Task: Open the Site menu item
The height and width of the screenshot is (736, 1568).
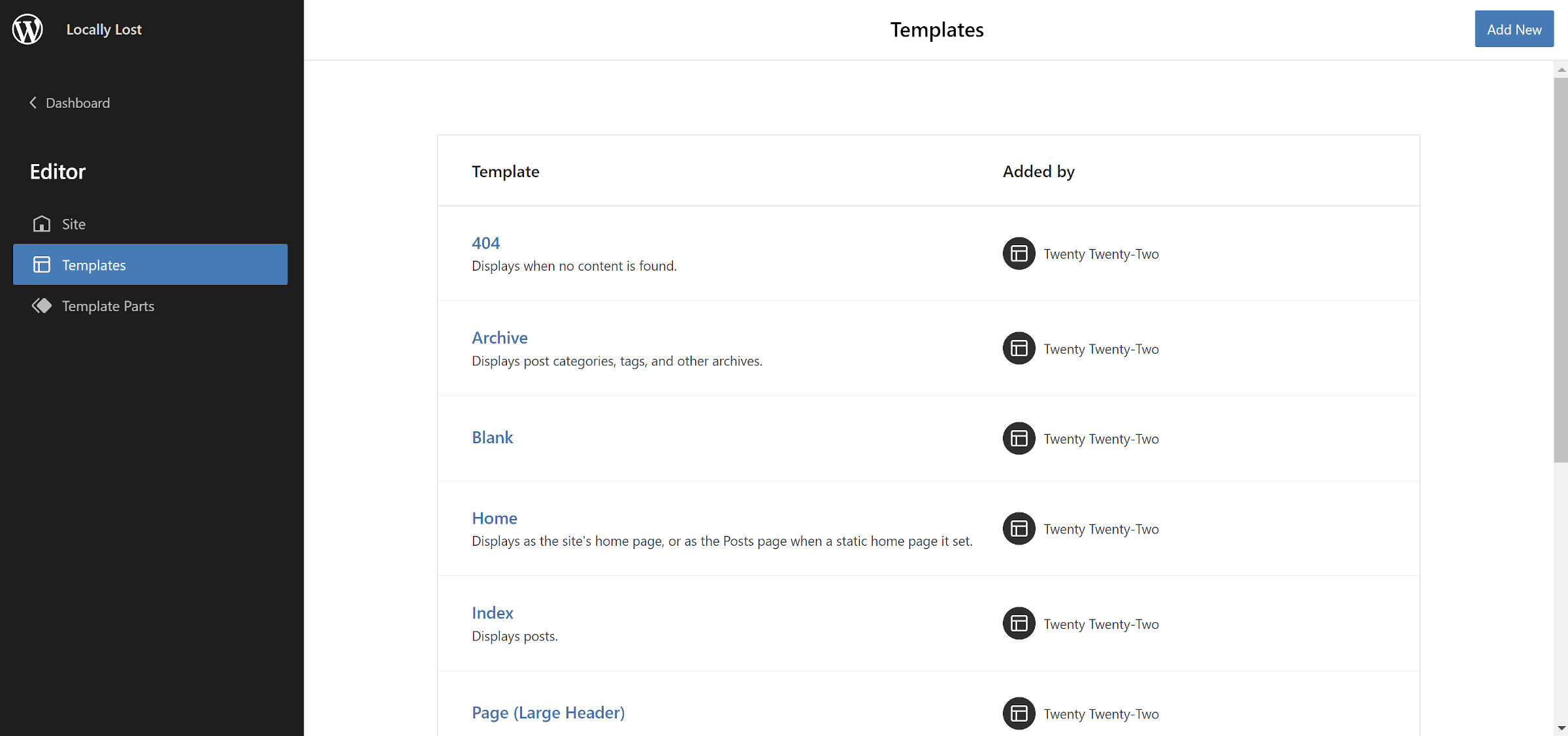Action: (73, 224)
